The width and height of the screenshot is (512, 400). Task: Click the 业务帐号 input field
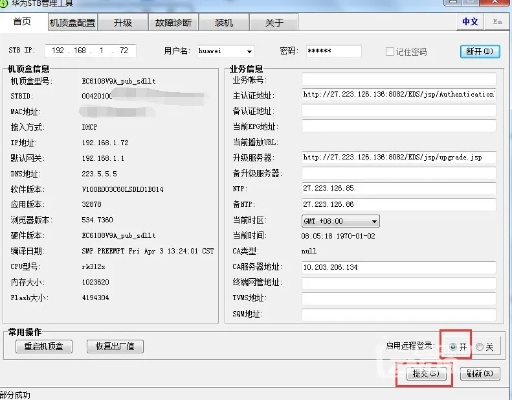coord(399,79)
